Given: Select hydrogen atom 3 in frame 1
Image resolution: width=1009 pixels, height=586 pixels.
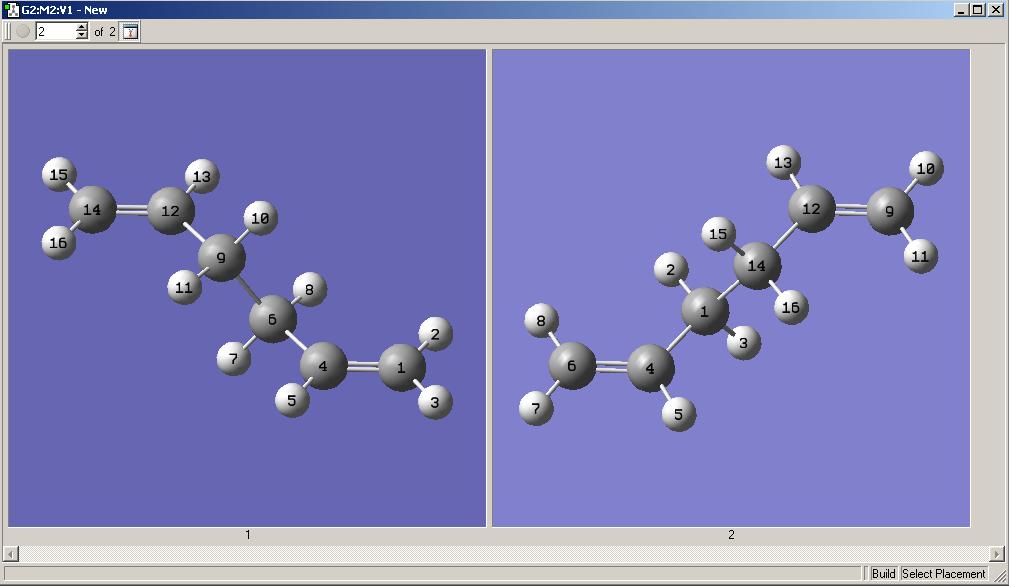Looking at the screenshot, I should point(435,402).
